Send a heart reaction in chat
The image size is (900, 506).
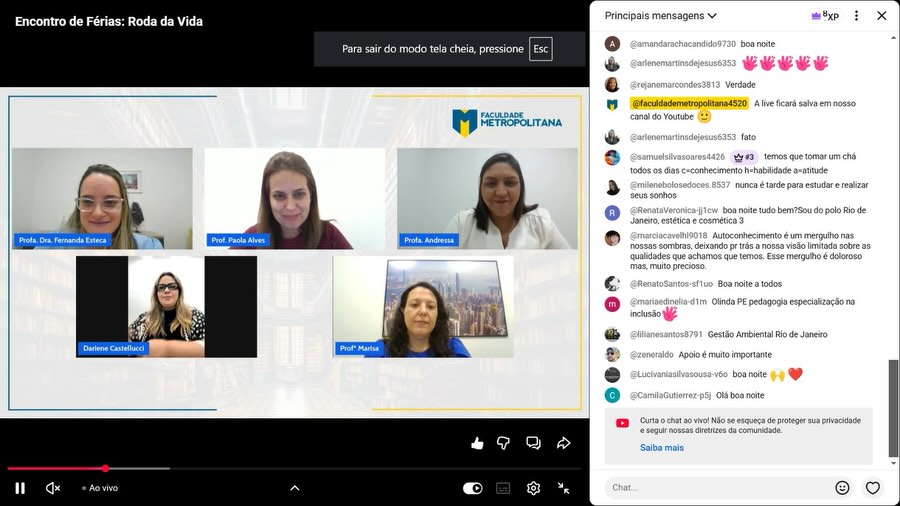click(872, 488)
